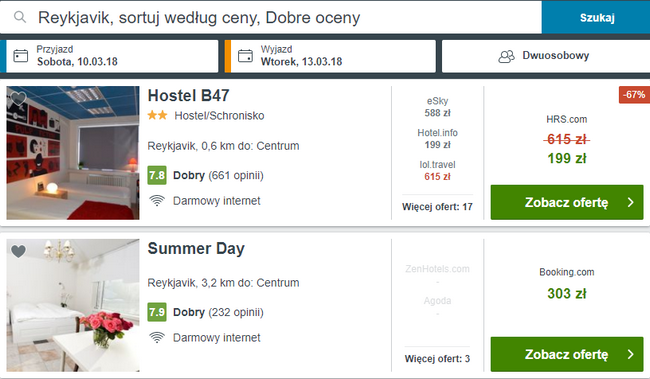Viewport: 650px width, 379px height.
Task: Click the search magnifier icon
Action: 20,17
